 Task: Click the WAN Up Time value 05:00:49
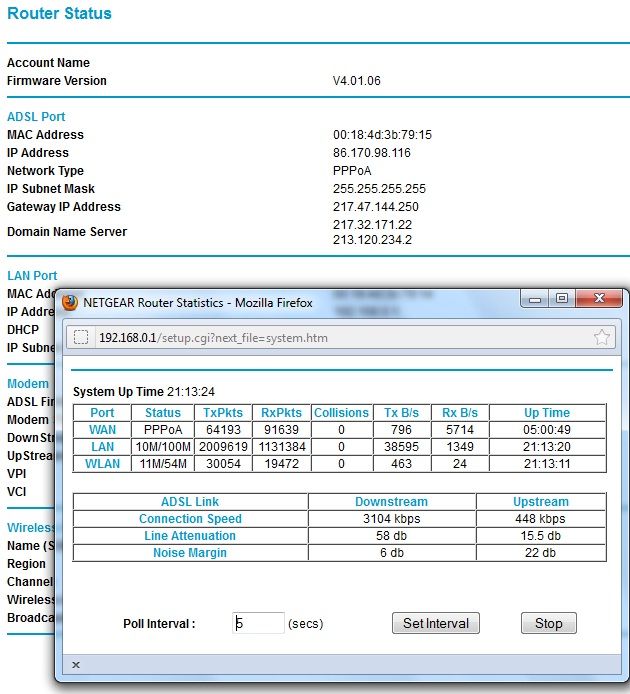point(547,430)
